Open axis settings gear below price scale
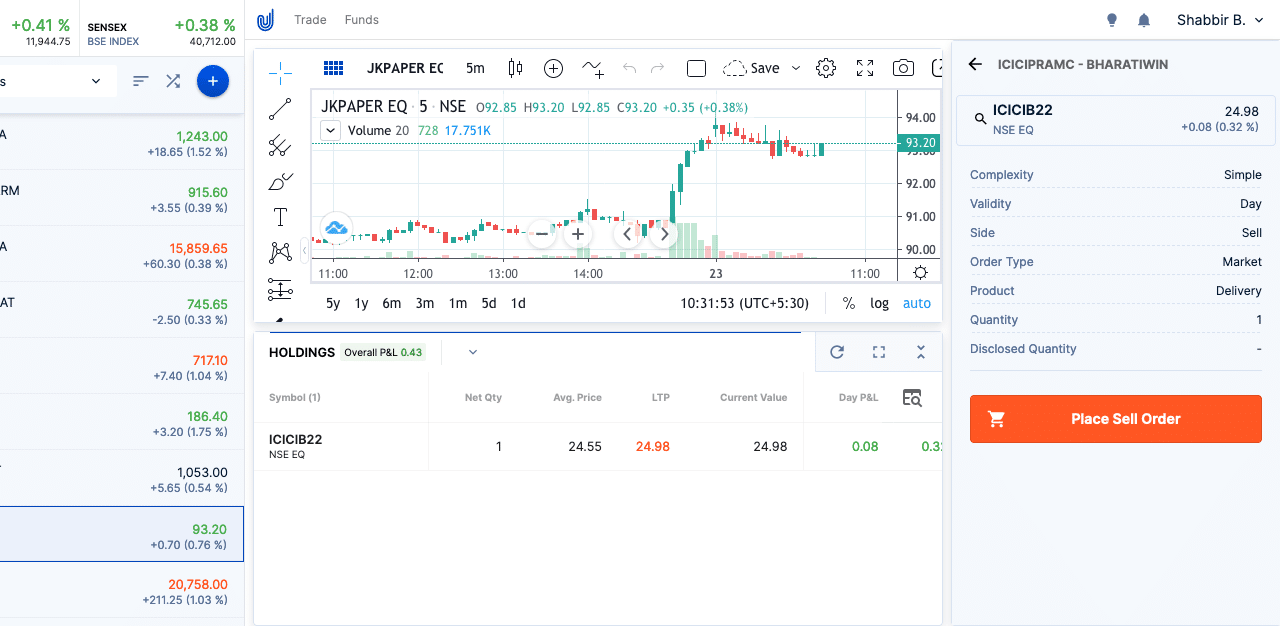This screenshot has width=1280, height=626. [920, 273]
